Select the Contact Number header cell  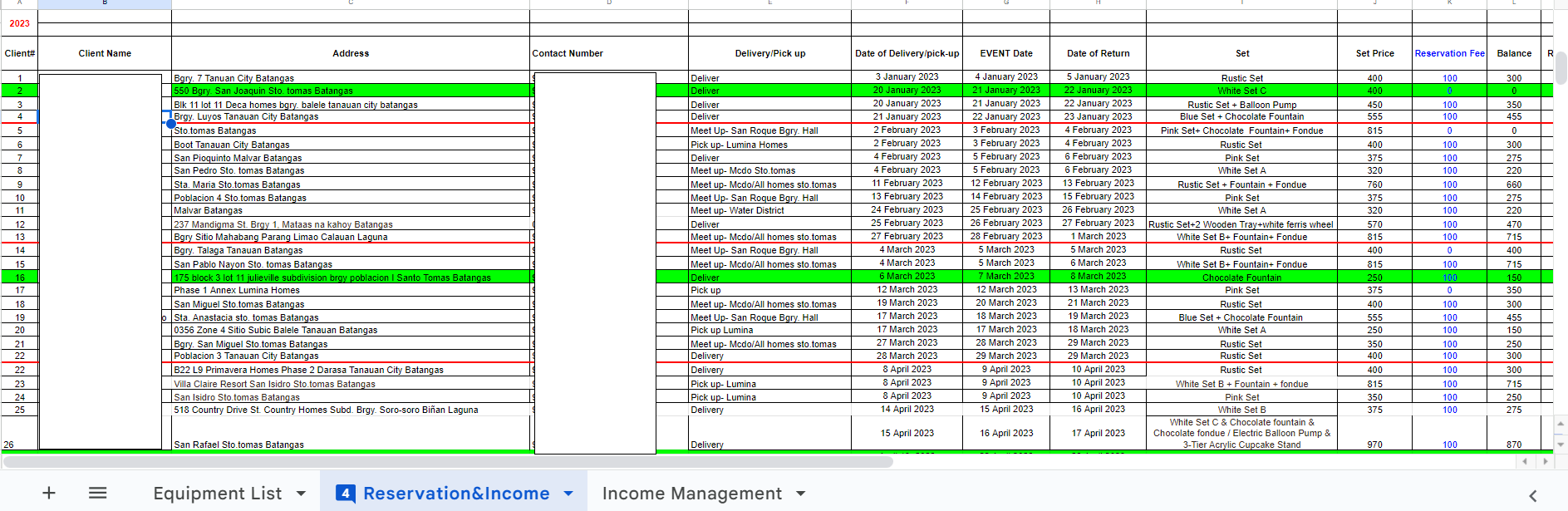609,53
